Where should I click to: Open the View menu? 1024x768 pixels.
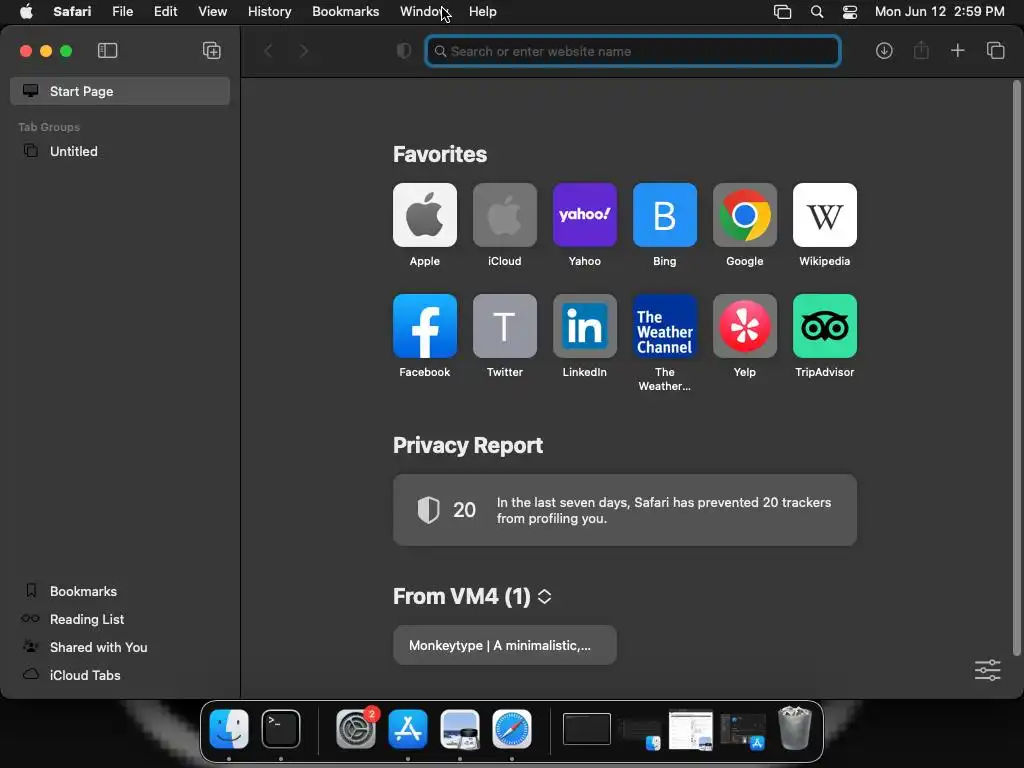pyautogui.click(x=213, y=12)
